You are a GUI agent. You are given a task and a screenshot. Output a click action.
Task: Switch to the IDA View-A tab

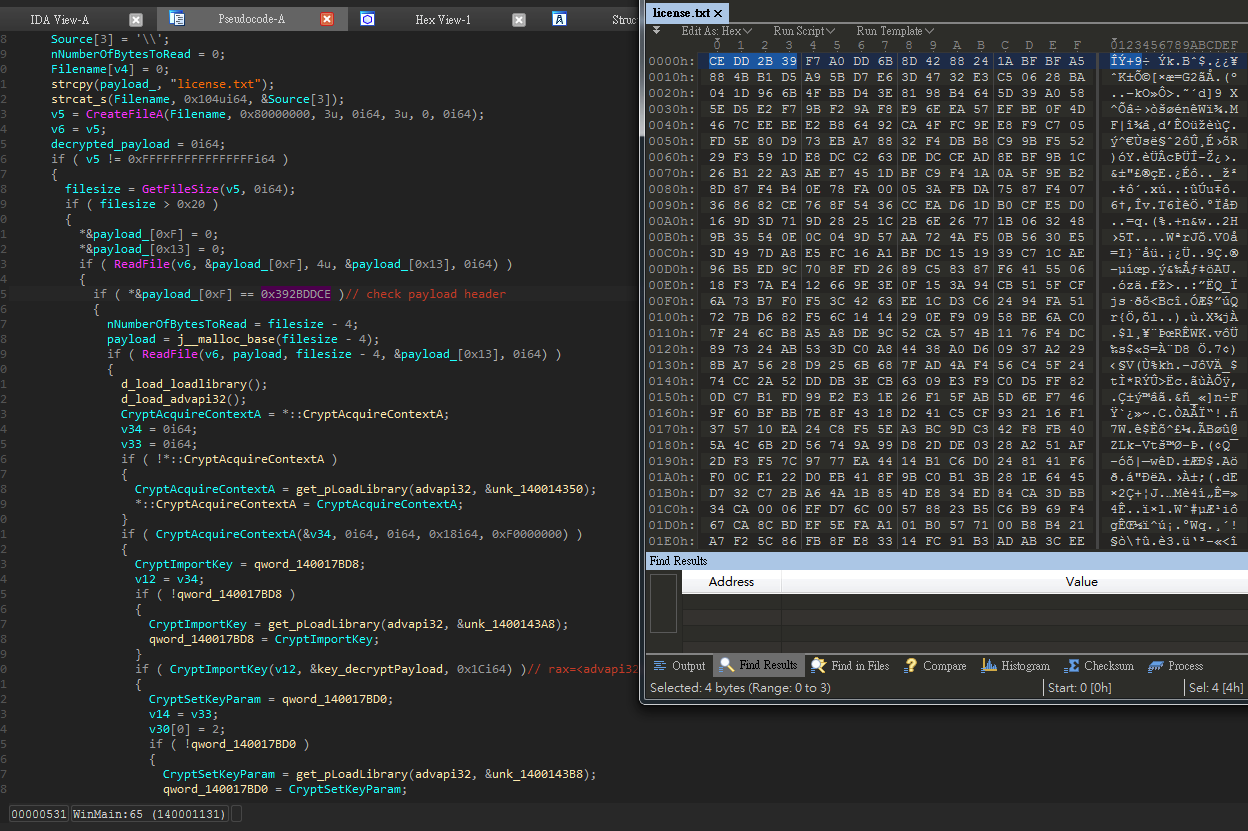click(x=58, y=19)
